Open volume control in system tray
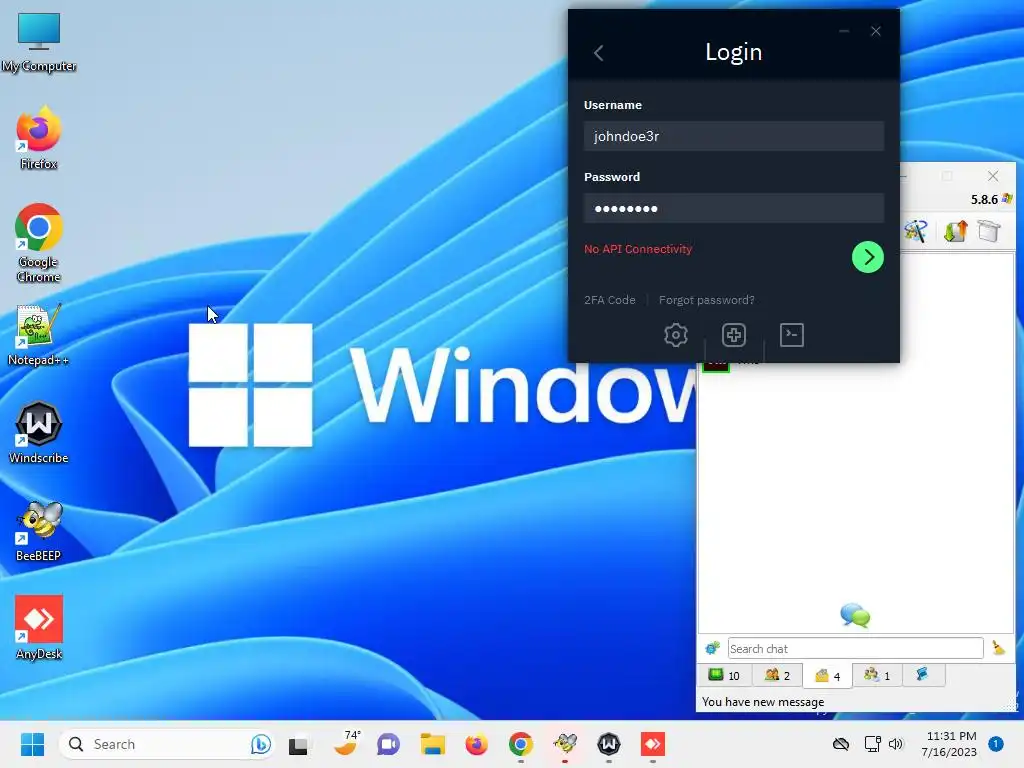 tap(896, 744)
